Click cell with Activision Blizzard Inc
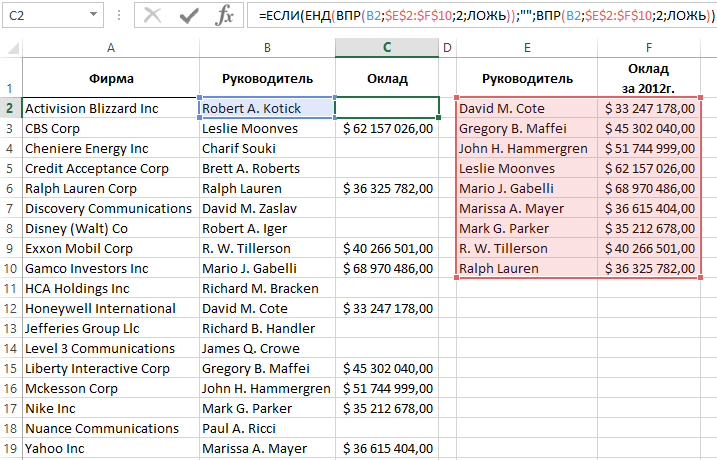The image size is (717, 460). [109, 108]
